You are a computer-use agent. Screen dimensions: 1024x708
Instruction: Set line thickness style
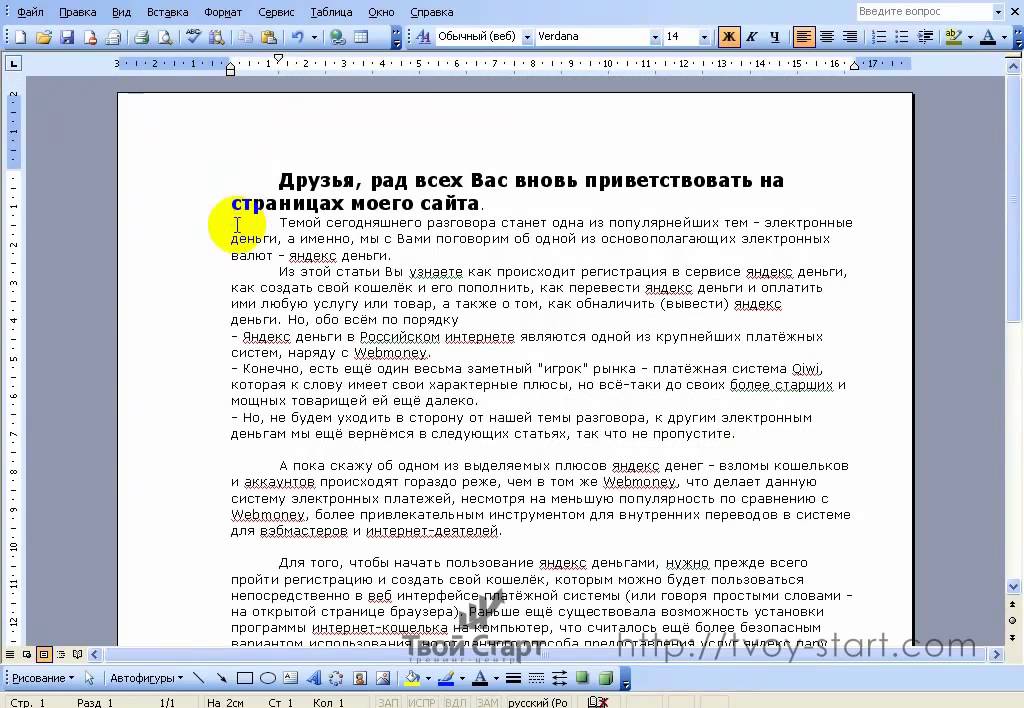click(x=513, y=678)
